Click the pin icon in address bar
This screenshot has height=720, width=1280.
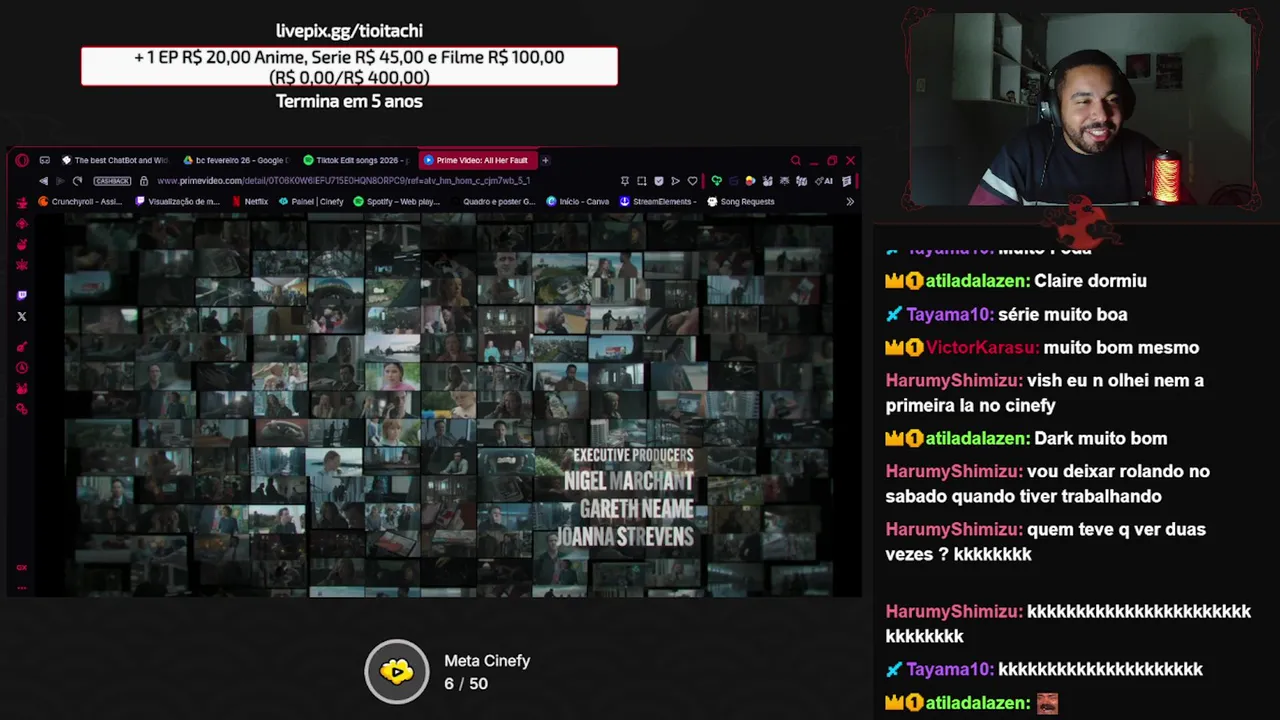625,181
